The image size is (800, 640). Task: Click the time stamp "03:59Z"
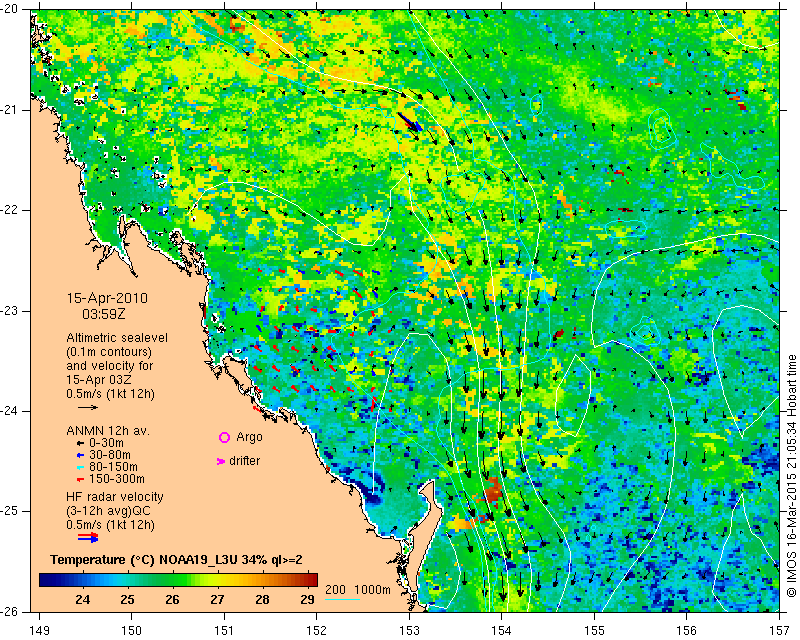pyautogui.click(x=104, y=314)
